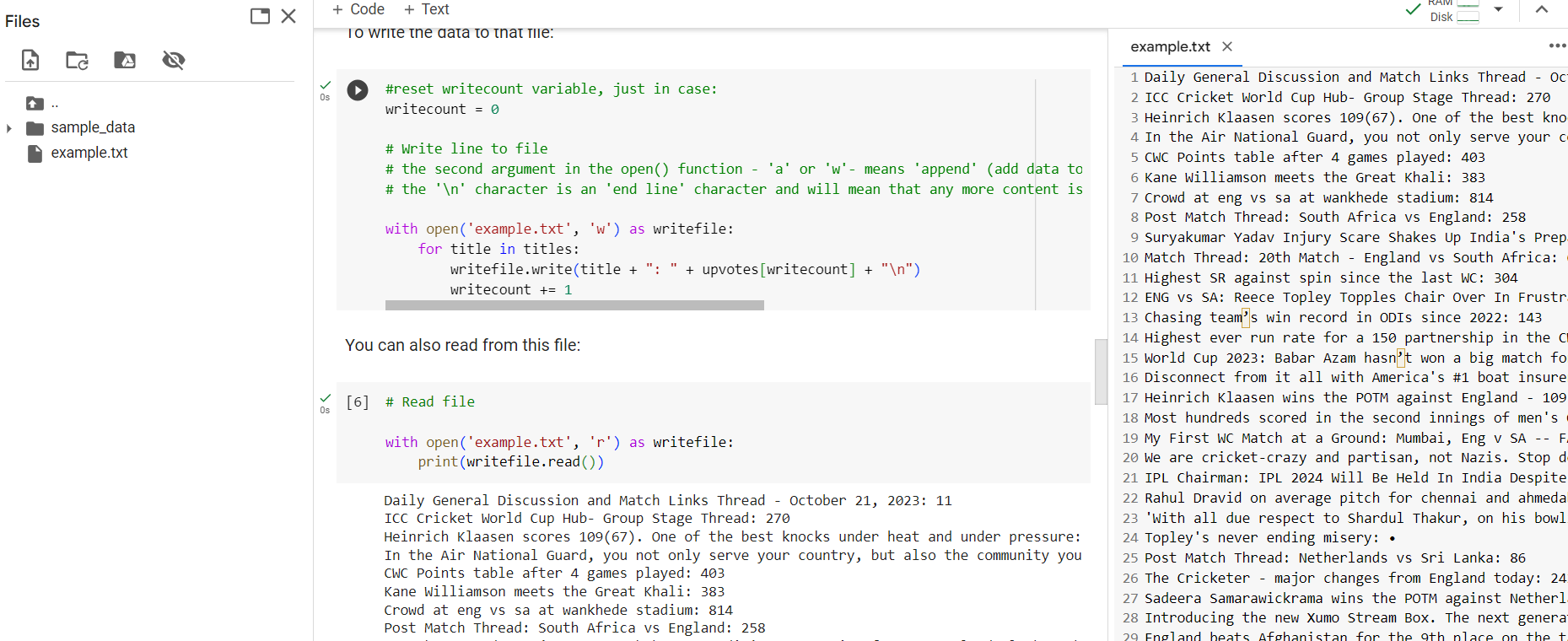Image resolution: width=1568 pixels, height=641 pixels.
Task: Add a new Text cell
Action: click(427, 9)
